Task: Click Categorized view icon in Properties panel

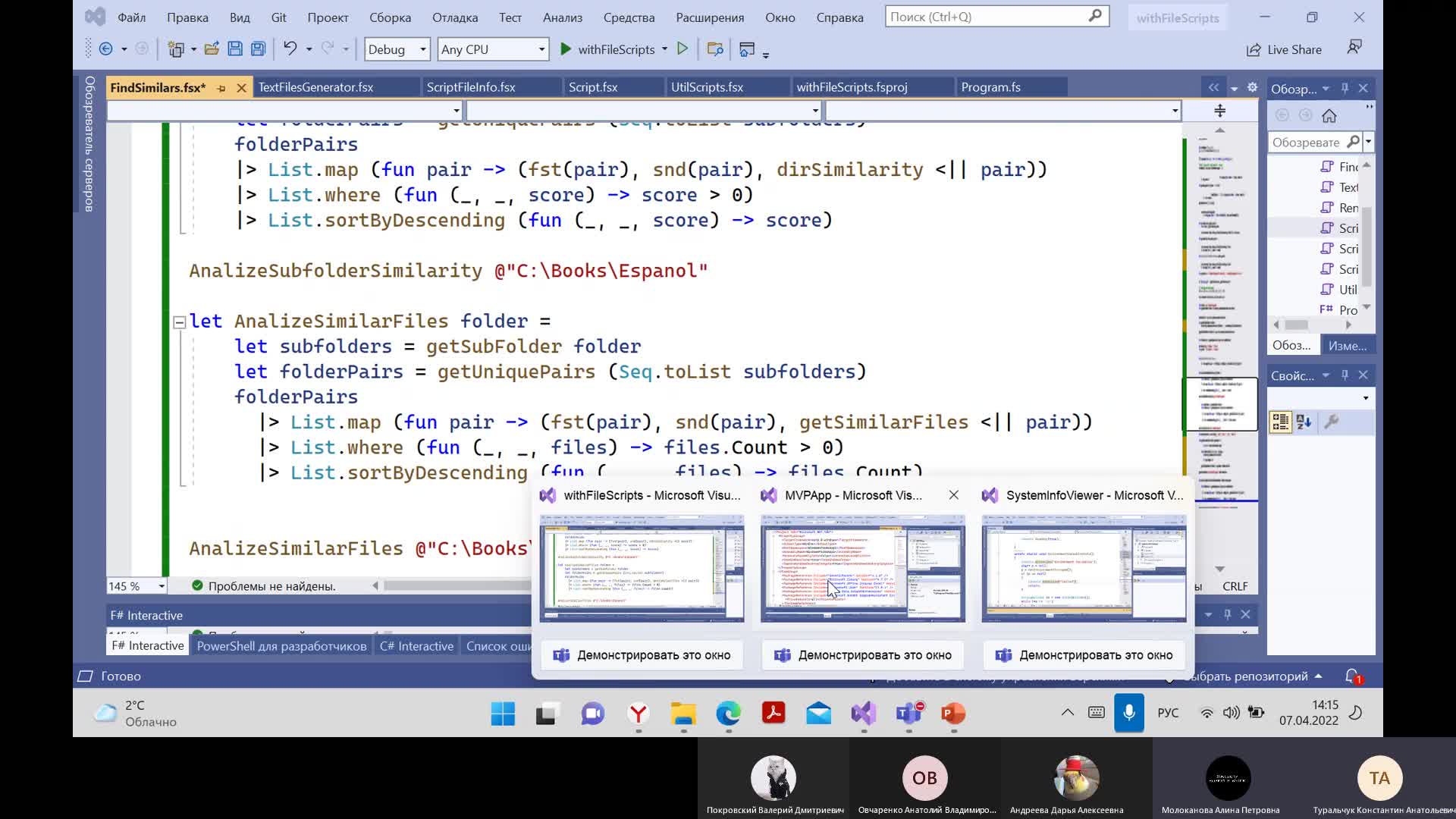Action: tap(1281, 422)
